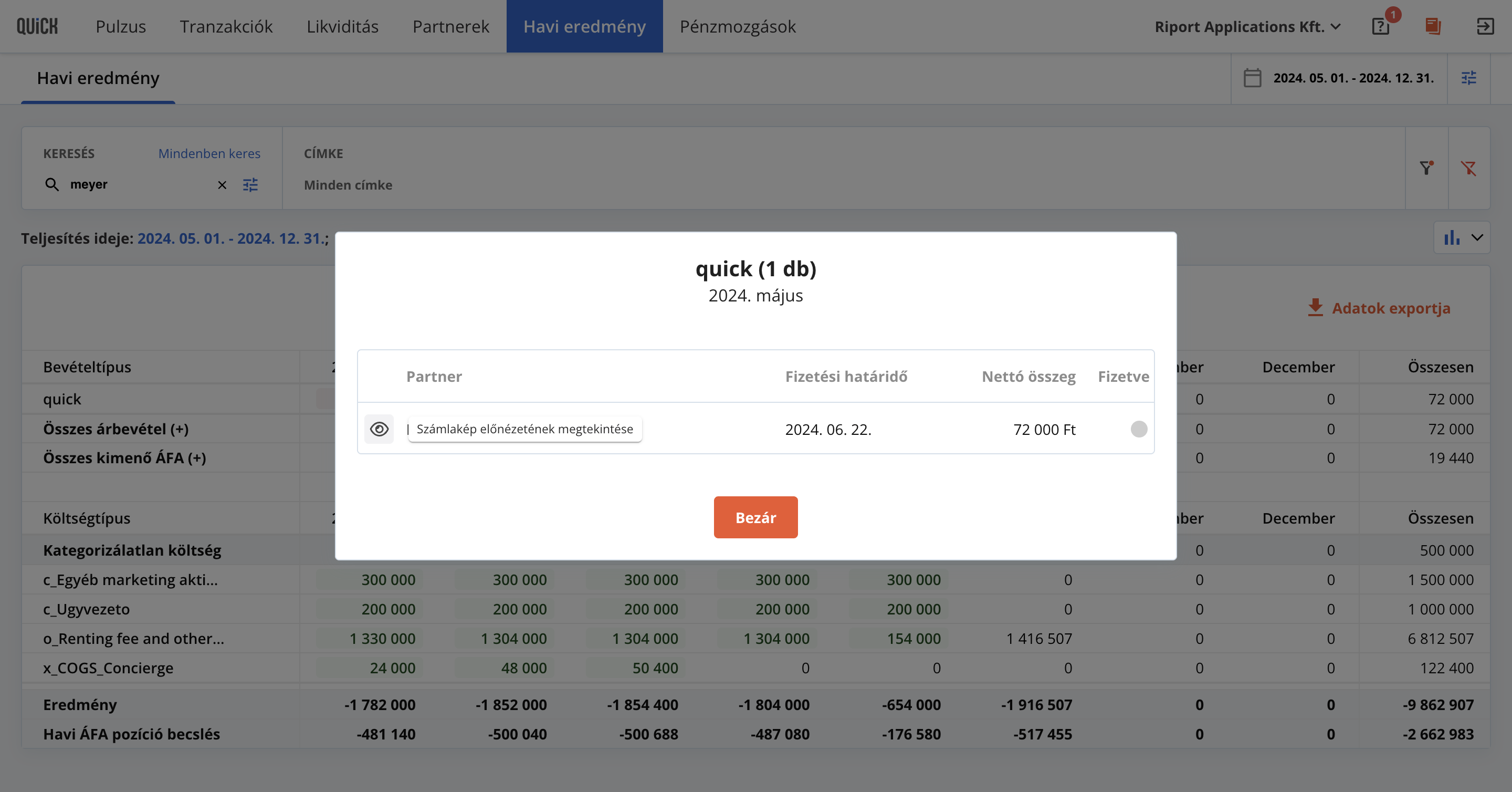Screen dimensions: 1512x792
Task: Click the c_Ugyvezeto row label
Action: [86, 609]
